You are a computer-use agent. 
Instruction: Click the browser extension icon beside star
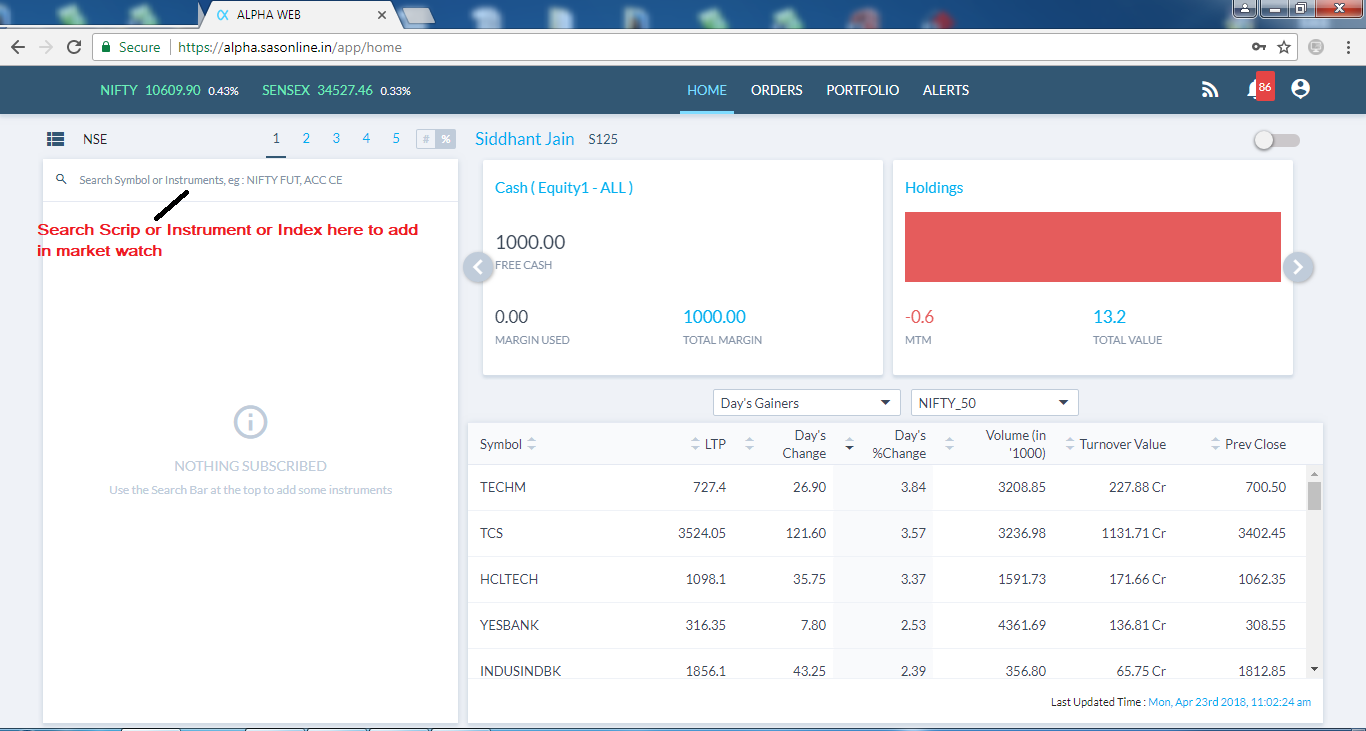(1317, 47)
